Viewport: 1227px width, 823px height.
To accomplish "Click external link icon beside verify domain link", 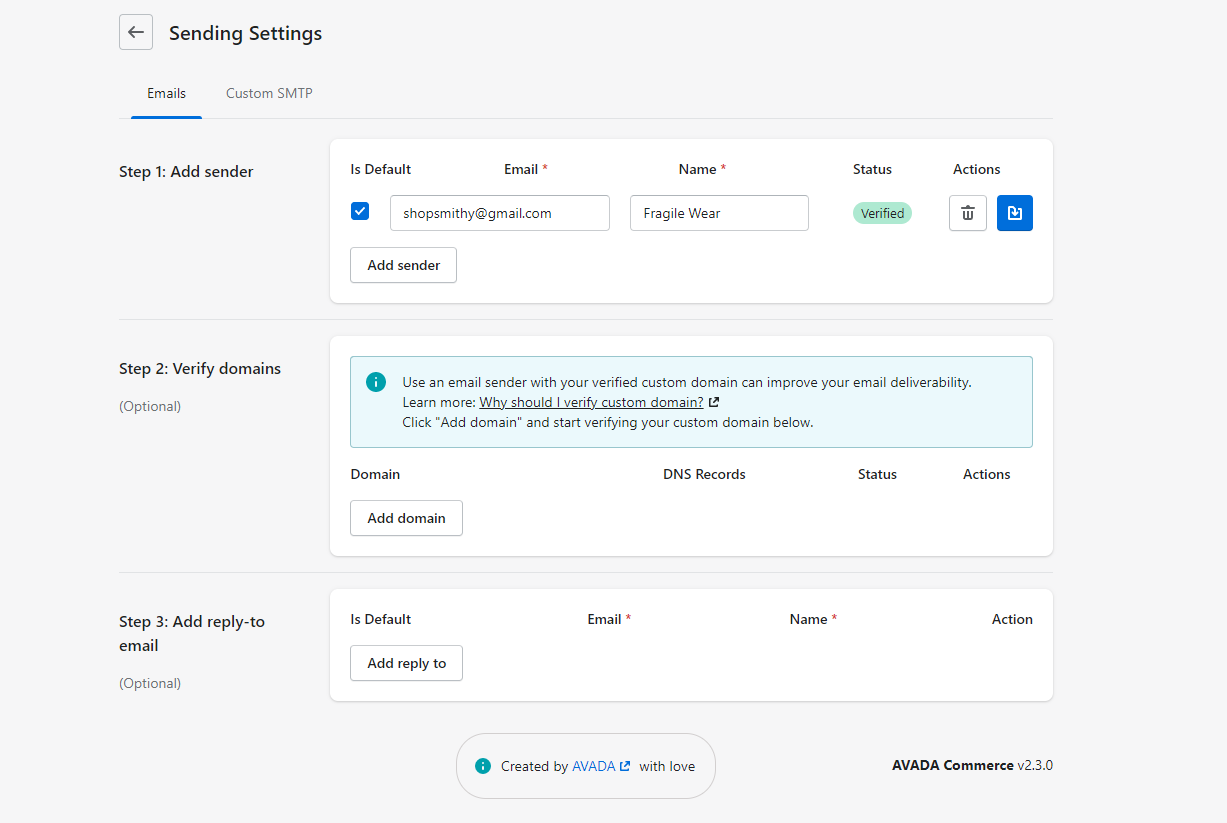I will 713,402.
